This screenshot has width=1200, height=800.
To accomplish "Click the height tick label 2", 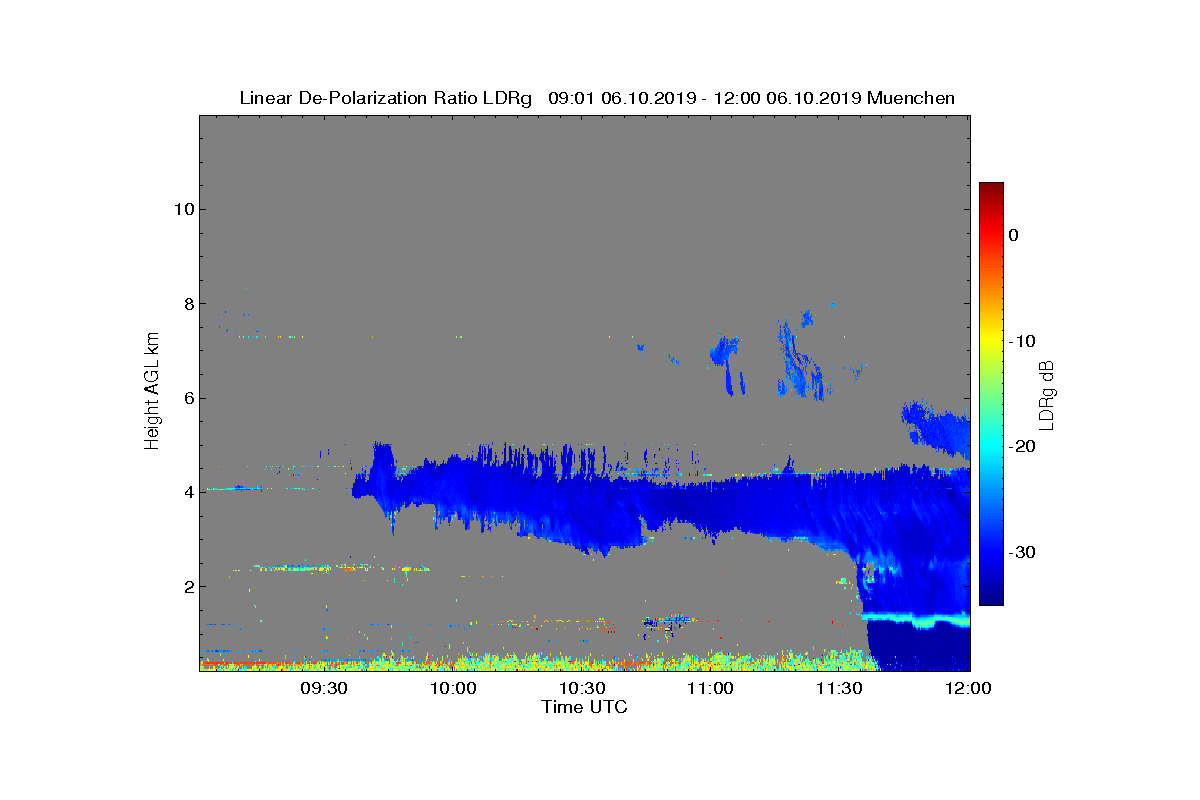I will click(187, 586).
